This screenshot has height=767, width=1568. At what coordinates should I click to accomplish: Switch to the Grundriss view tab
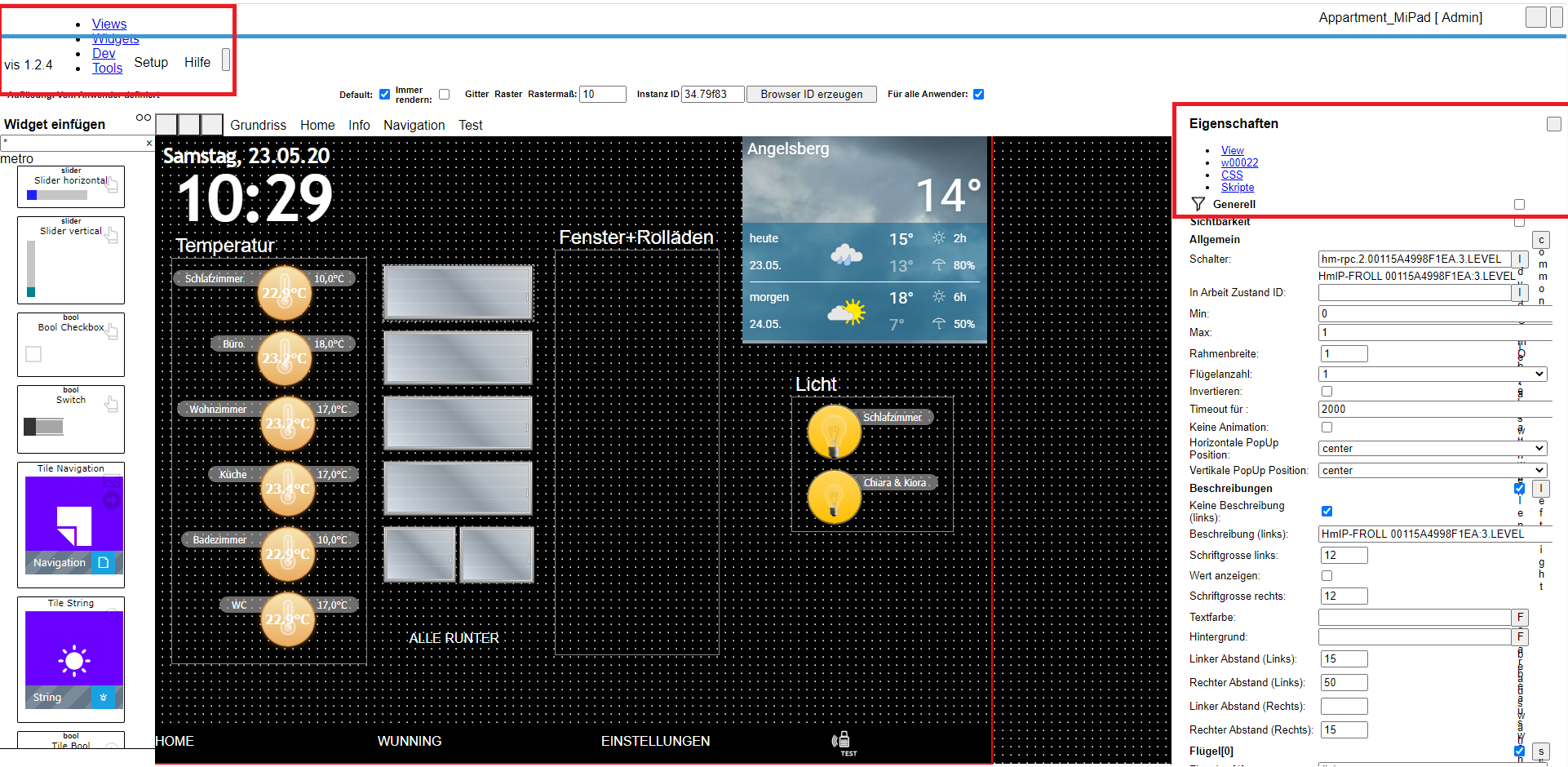[258, 126]
